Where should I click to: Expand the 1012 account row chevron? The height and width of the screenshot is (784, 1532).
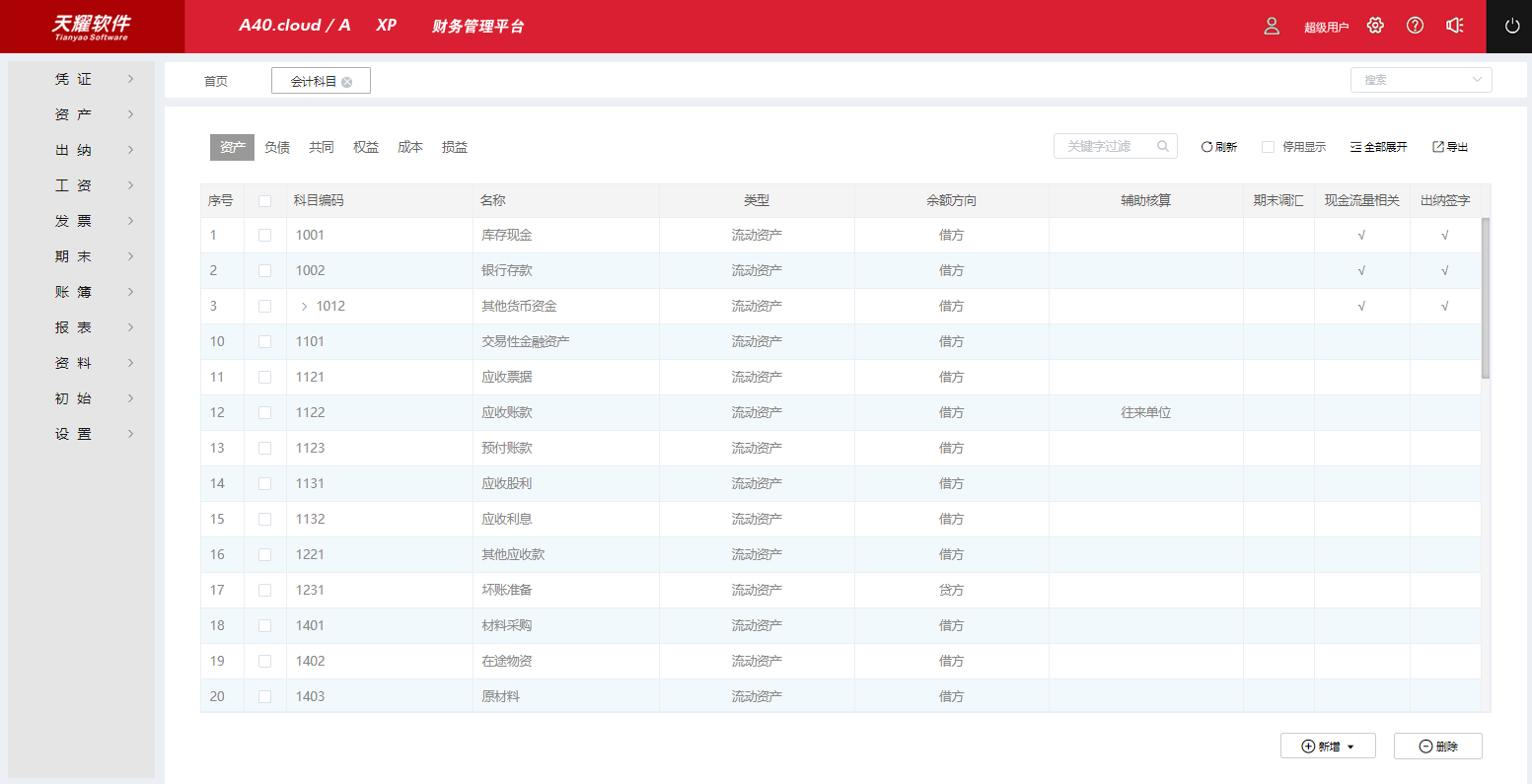point(304,307)
